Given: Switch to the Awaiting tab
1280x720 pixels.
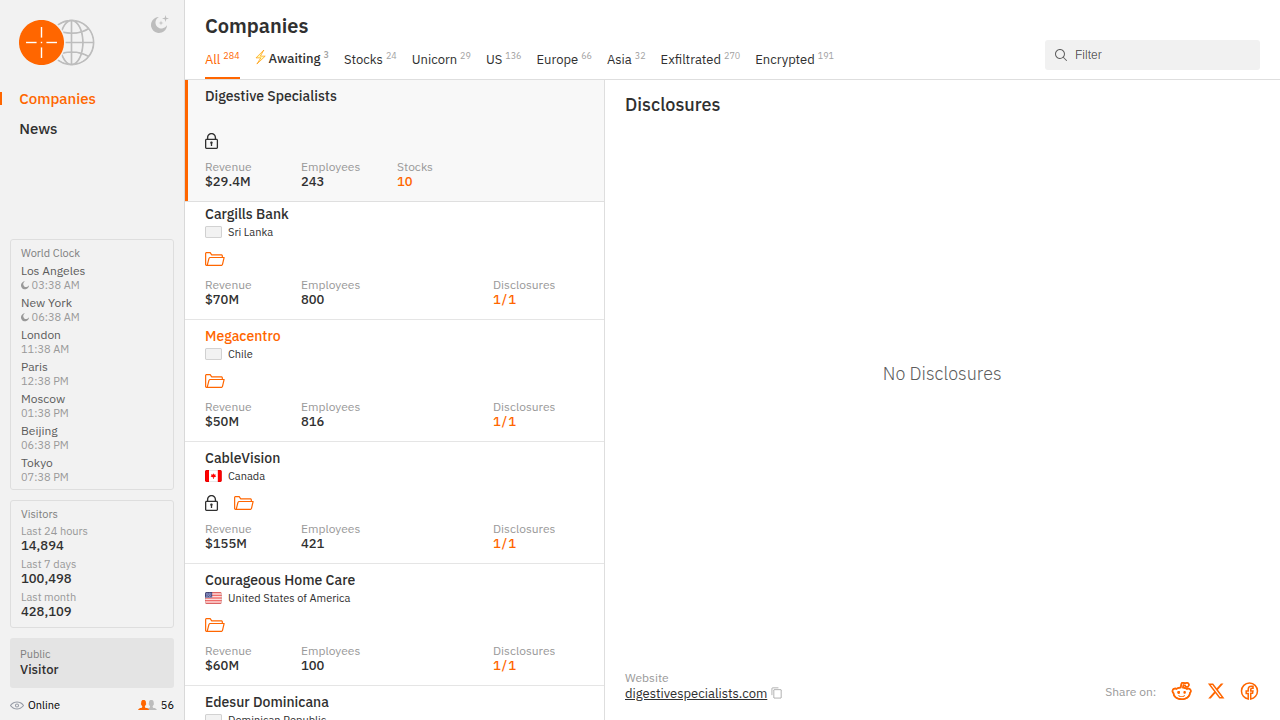Looking at the screenshot, I should coord(291,59).
